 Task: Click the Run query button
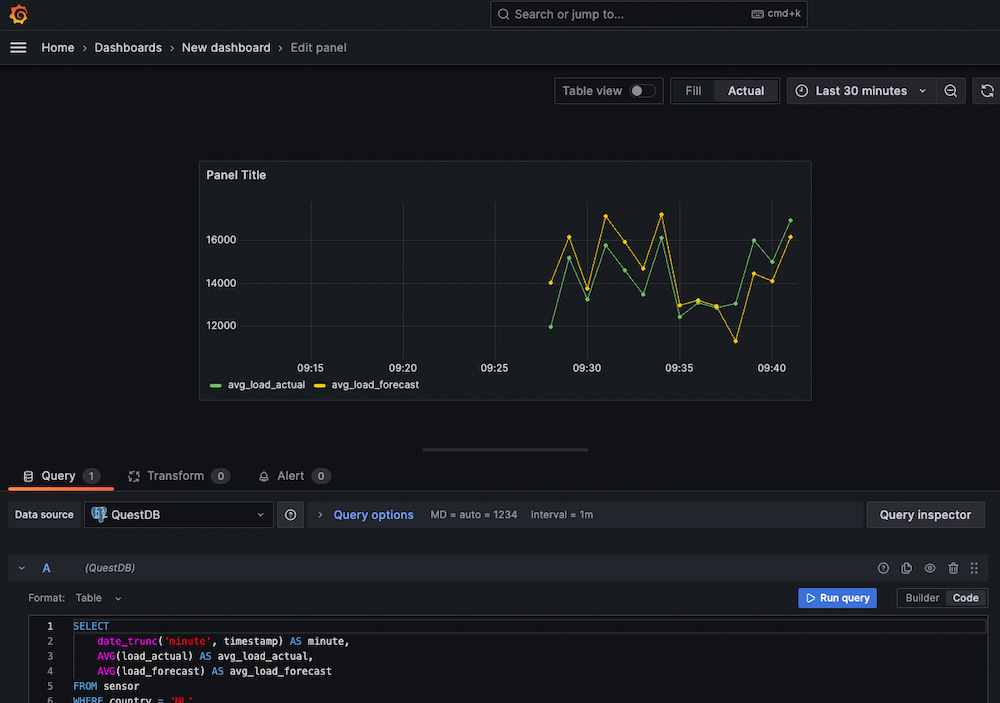(837, 598)
